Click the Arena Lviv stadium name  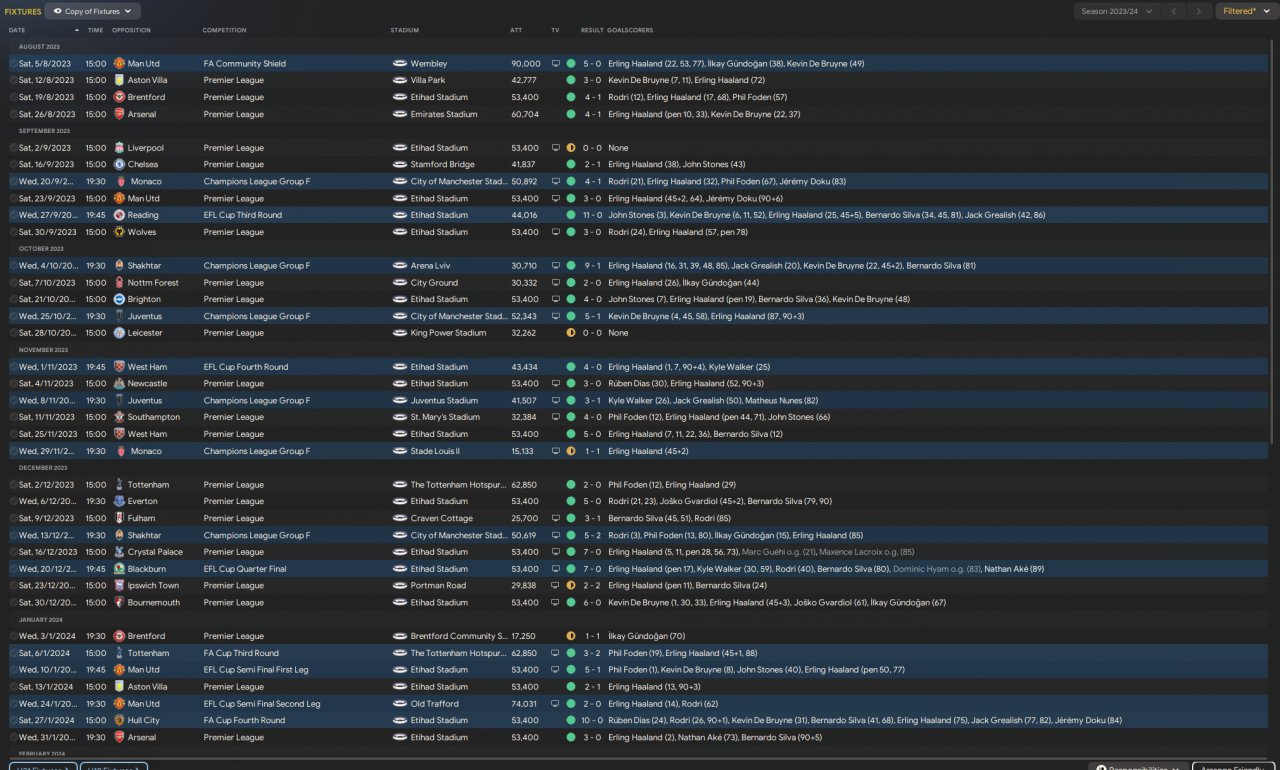coord(431,266)
